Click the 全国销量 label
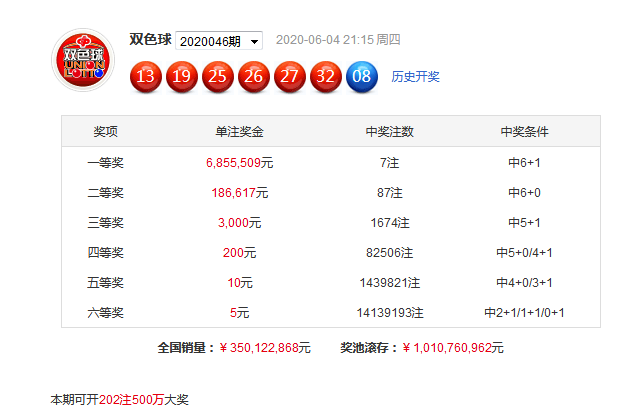Screen dimensions: 637x417 [186, 348]
